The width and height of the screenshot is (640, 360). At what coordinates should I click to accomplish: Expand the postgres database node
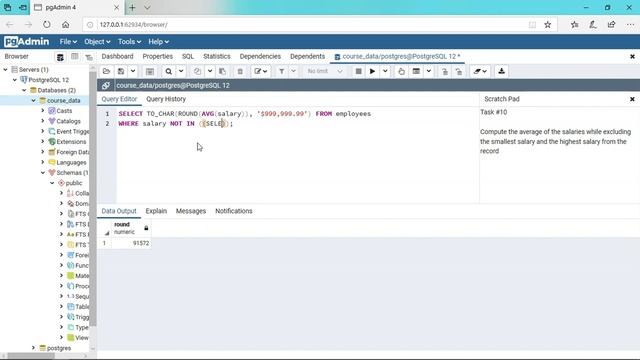(33, 348)
